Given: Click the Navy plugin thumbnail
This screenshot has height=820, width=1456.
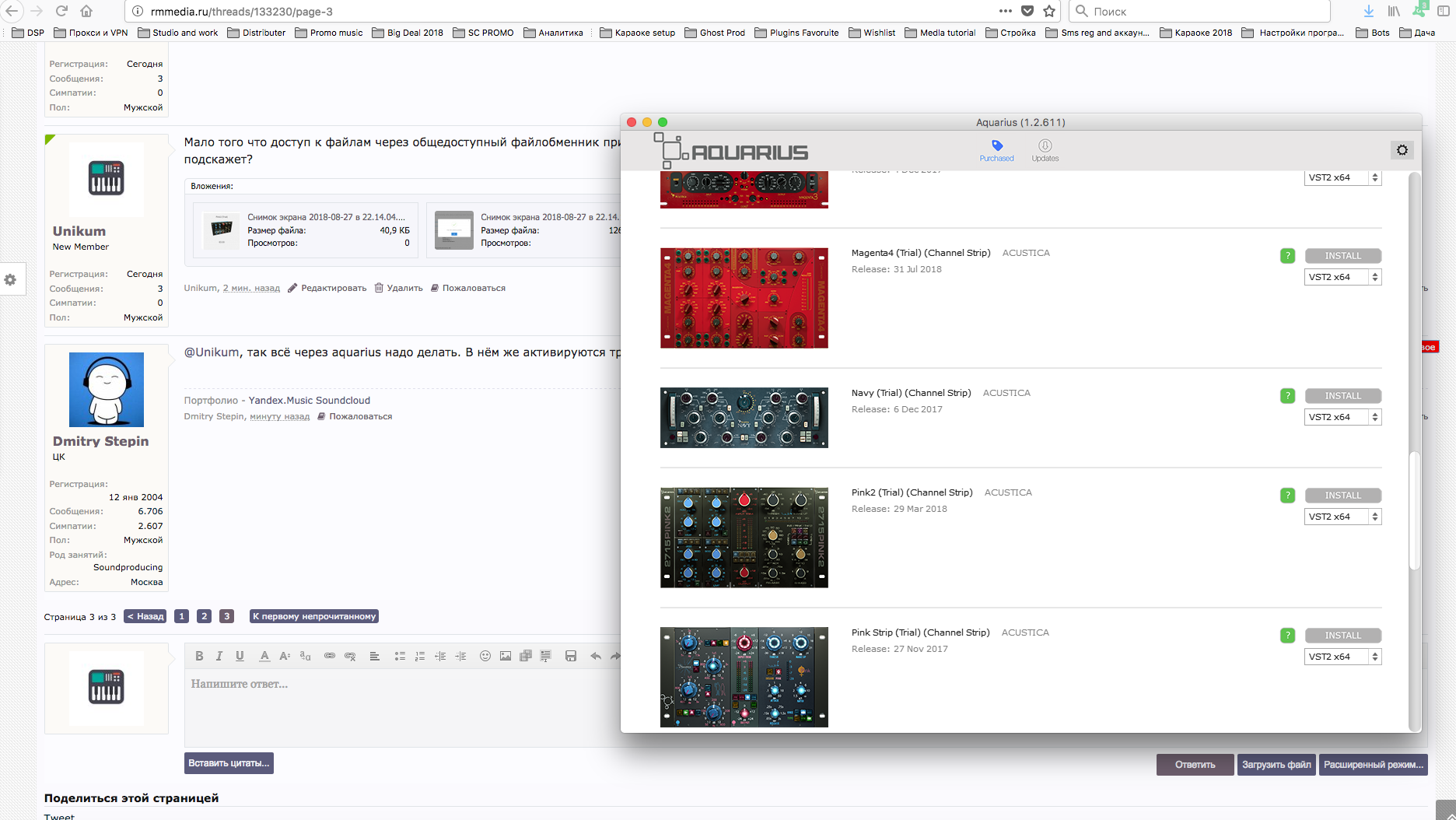Looking at the screenshot, I should coord(744,418).
